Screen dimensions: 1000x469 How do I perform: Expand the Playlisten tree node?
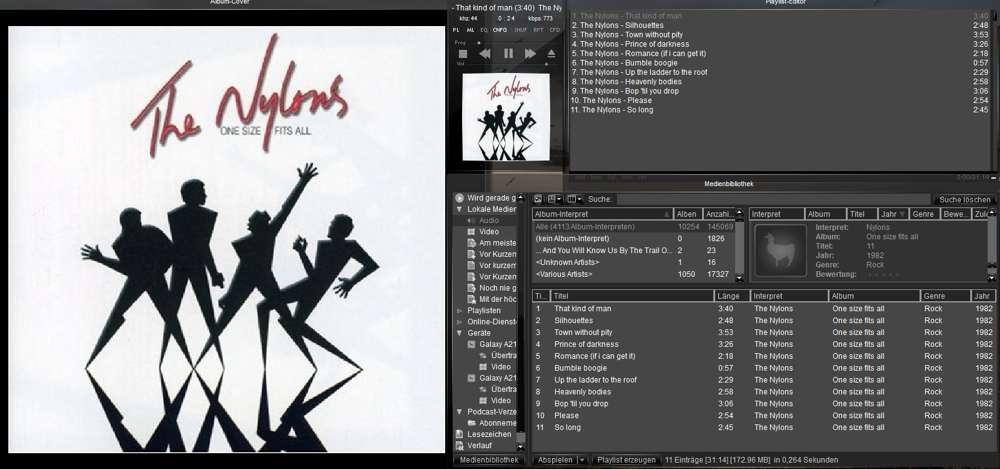tap(459, 311)
